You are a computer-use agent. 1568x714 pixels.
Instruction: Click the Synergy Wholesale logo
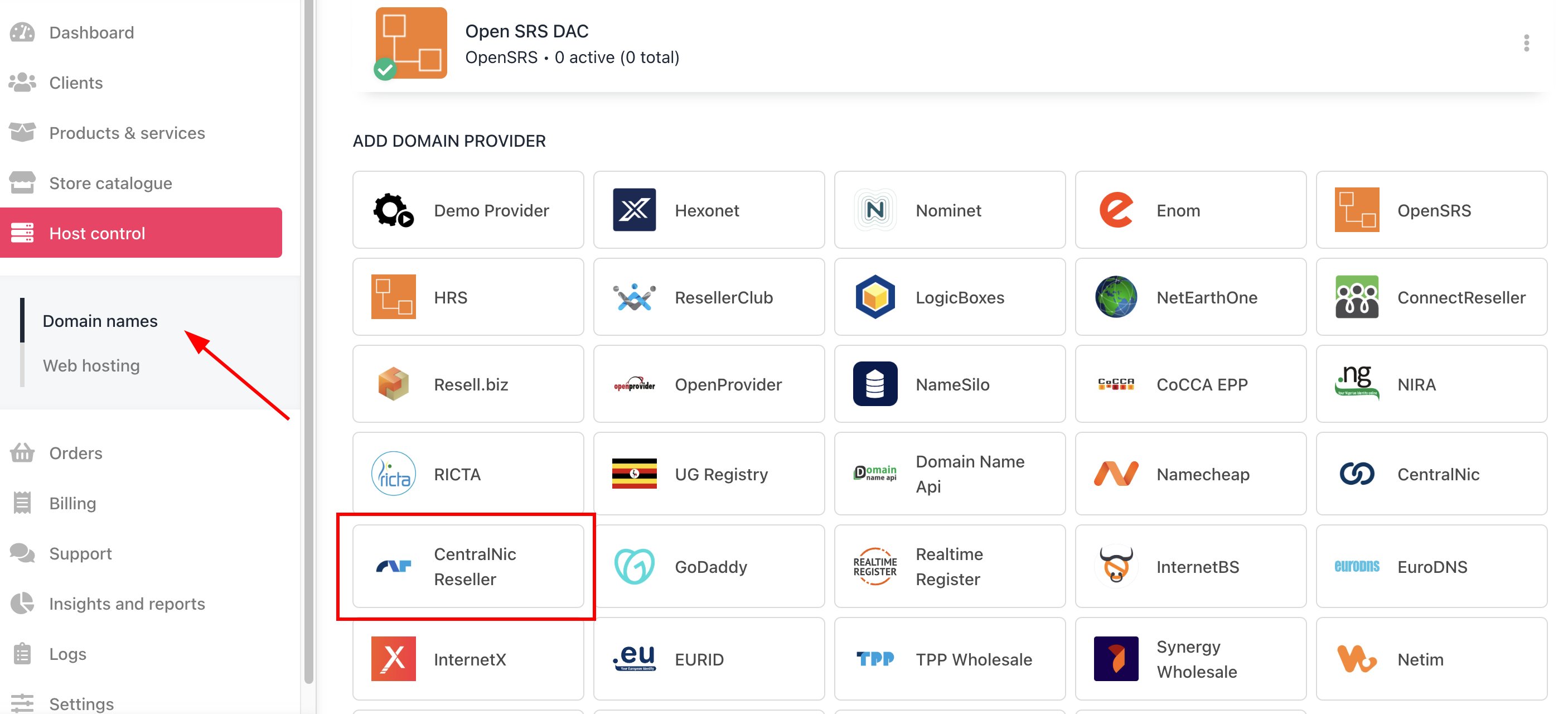click(x=1116, y=659)
